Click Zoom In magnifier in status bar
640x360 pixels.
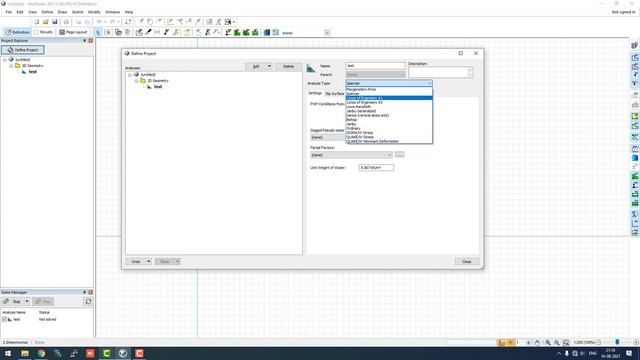(548, 342)
